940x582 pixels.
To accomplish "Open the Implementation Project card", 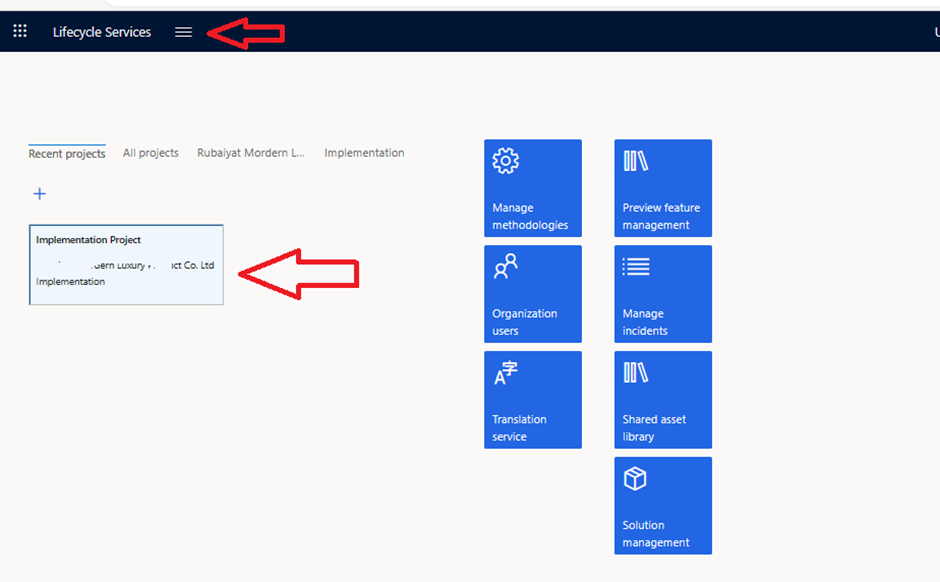I will point(126,264).
